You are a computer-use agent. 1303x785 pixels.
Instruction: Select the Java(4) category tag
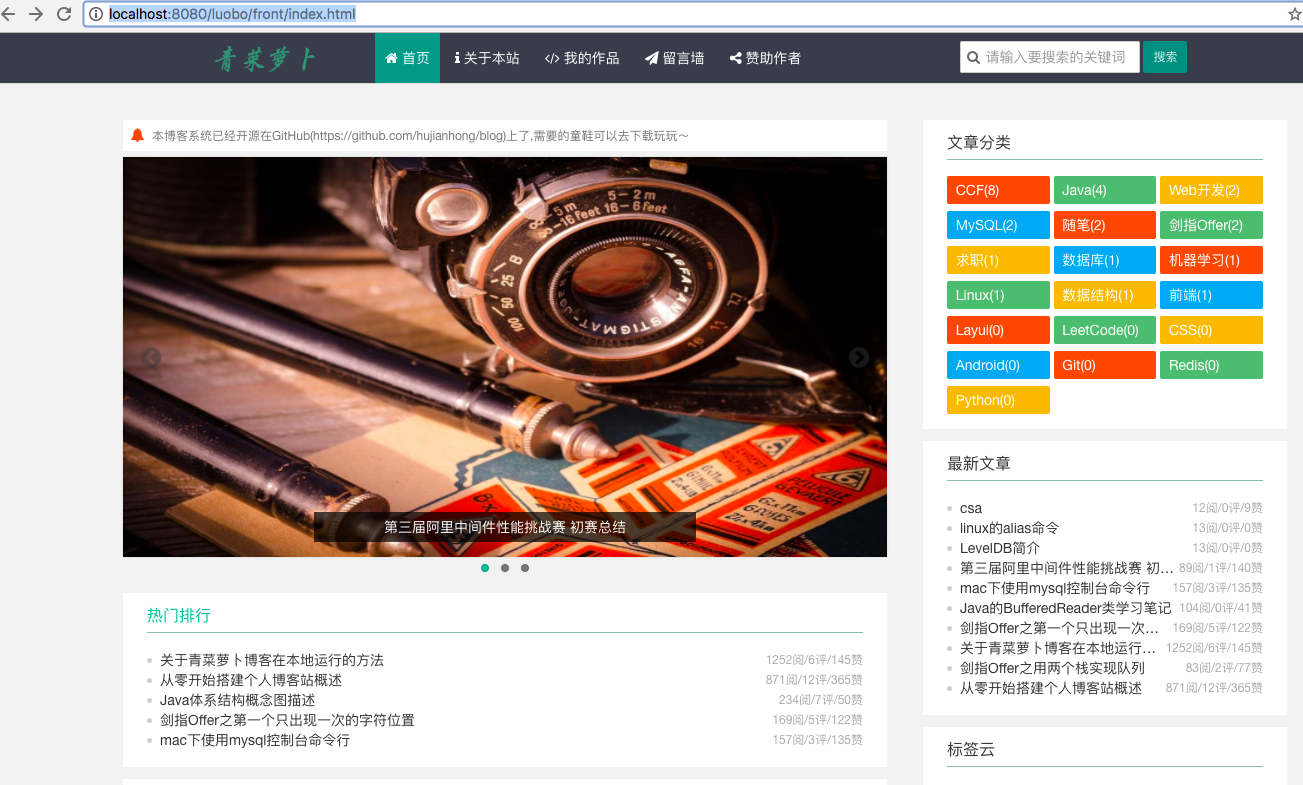[x=1105, y=190]
